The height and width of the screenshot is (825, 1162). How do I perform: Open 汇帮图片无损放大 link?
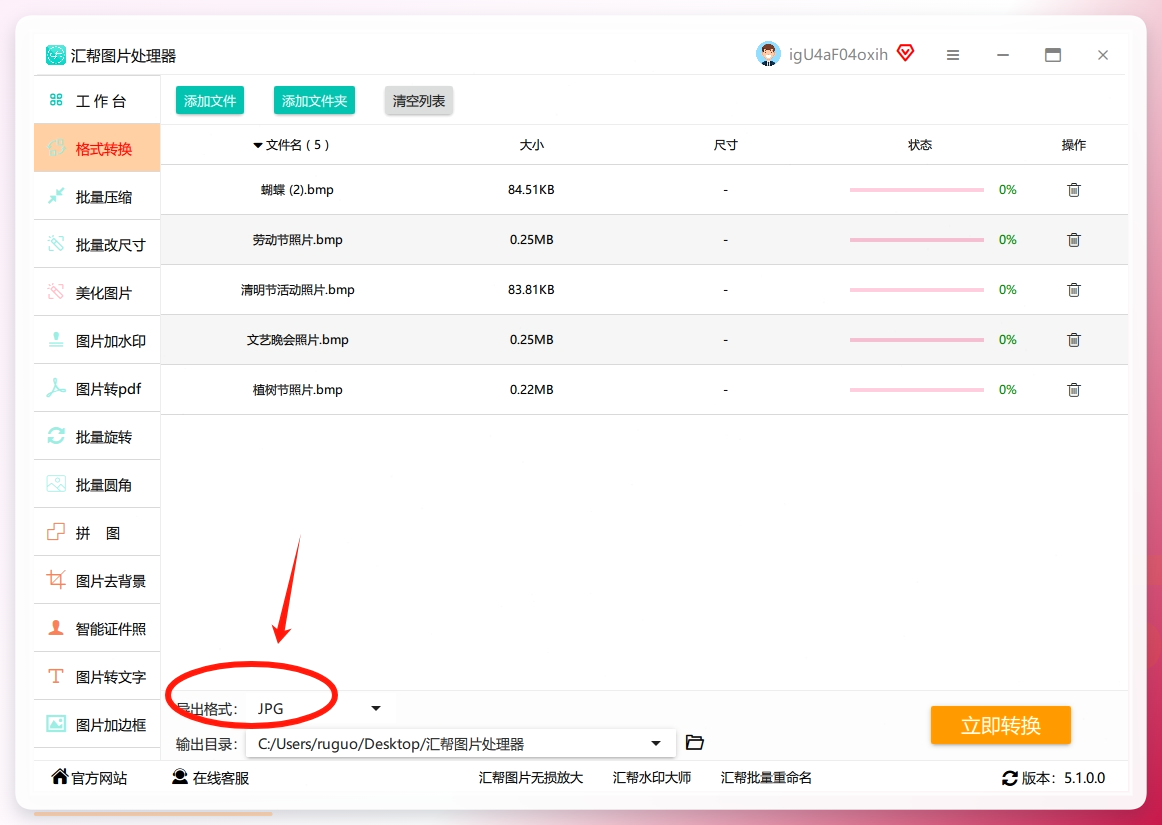tap(531, 778)
